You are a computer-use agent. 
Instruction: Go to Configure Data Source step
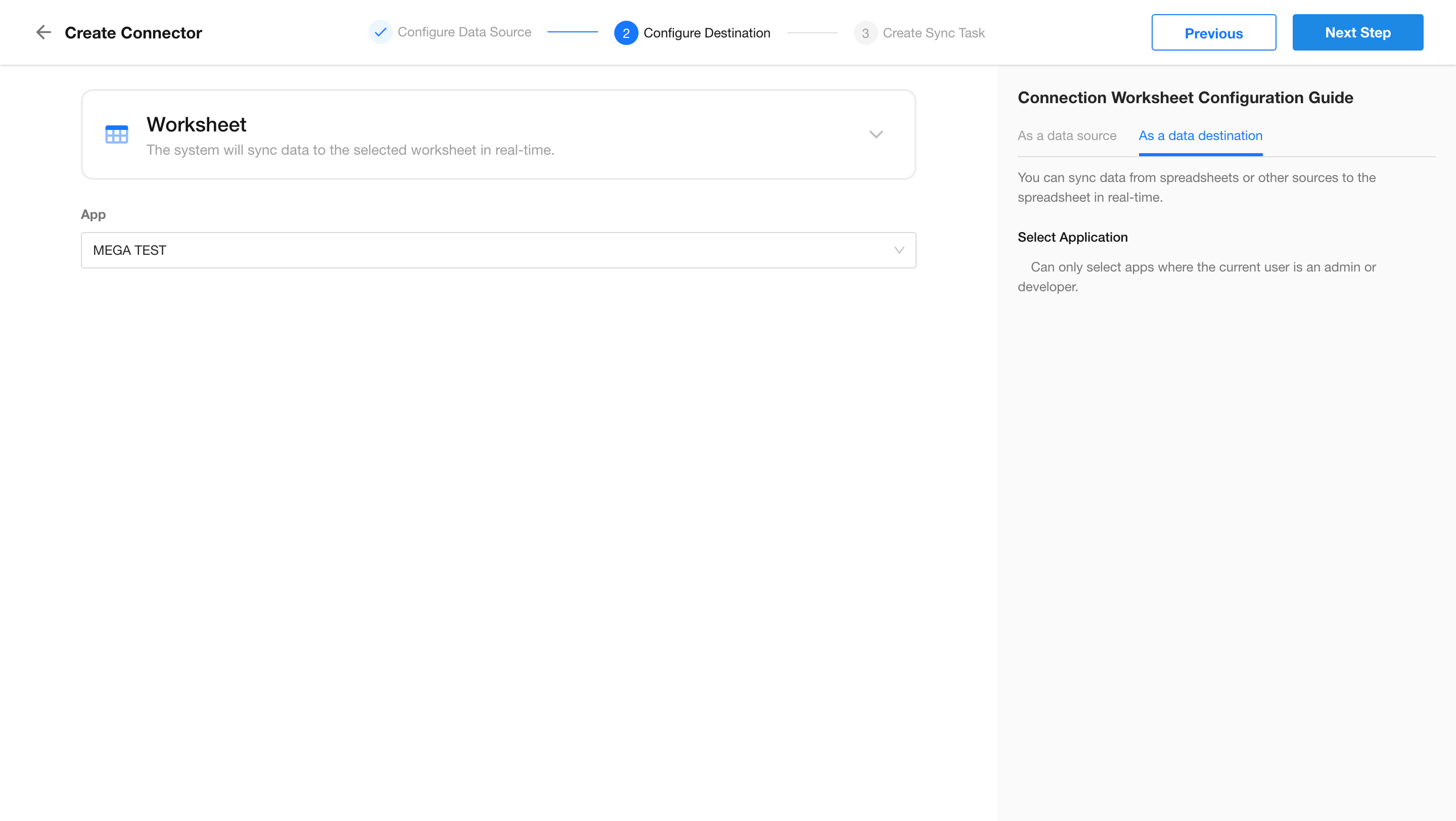coord(464,32)
